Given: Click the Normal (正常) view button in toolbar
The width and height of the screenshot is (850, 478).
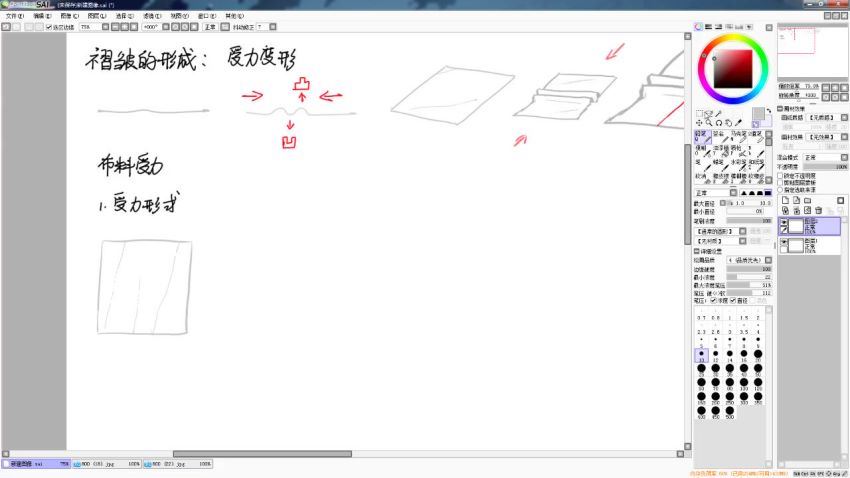Looking at the screenshot, I should pos(210,27).
